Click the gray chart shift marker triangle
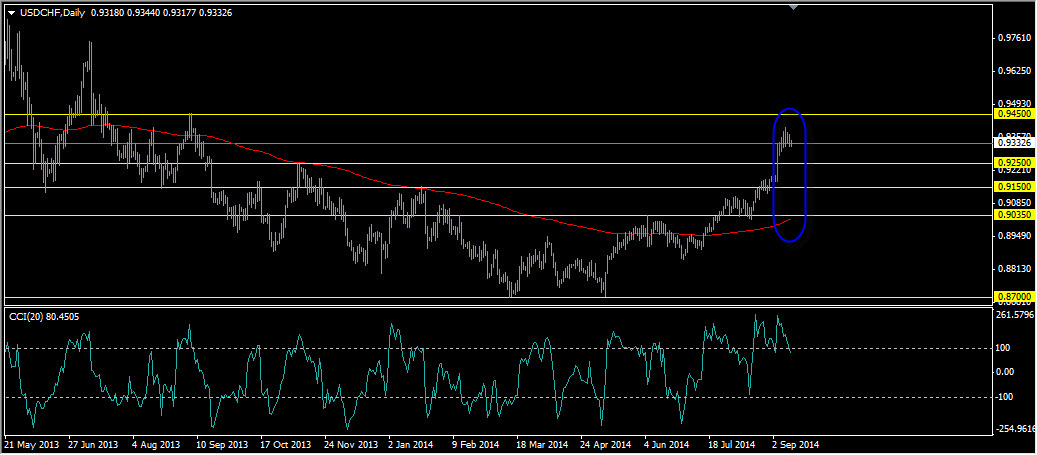Image resolution: width=1037 pixels, height=455 pixels. coord(794,7)
